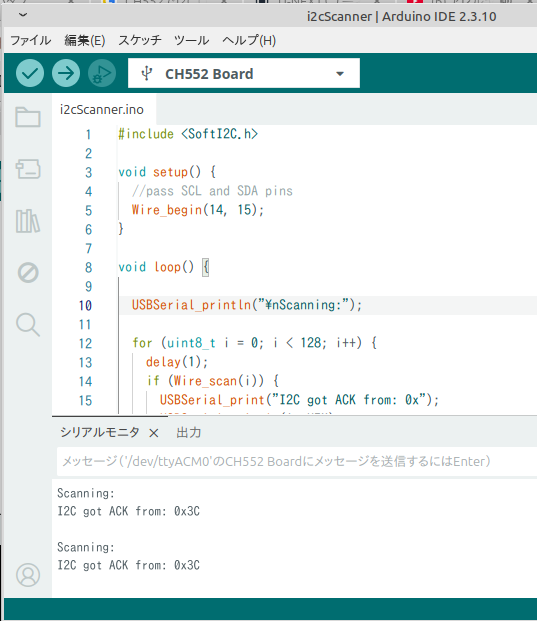Click line number 10 in the gutter
This screenshot has width=537, height=621.
[85, 305]
